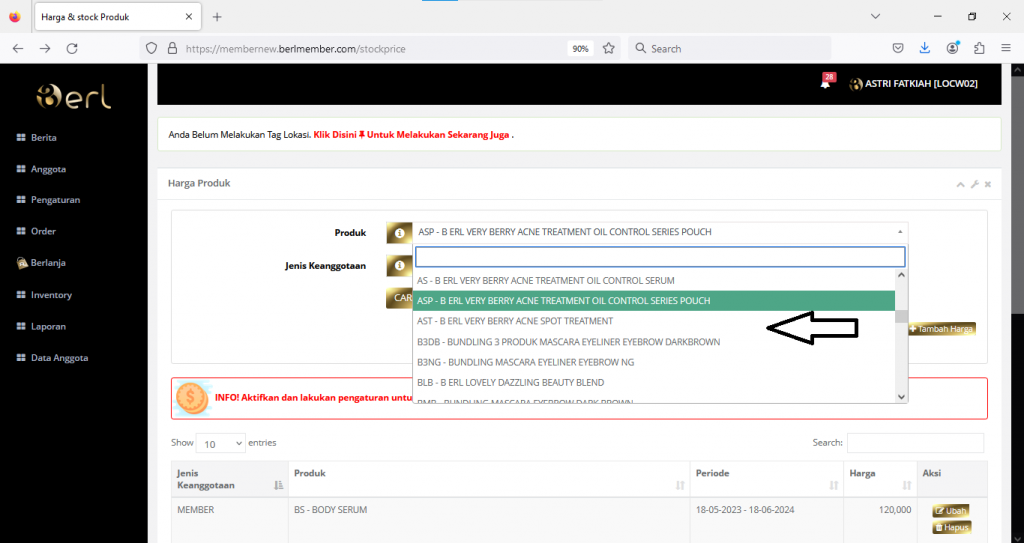1024x543 pixels.
Task: Click the page reload icon
Action: [72, 48]
